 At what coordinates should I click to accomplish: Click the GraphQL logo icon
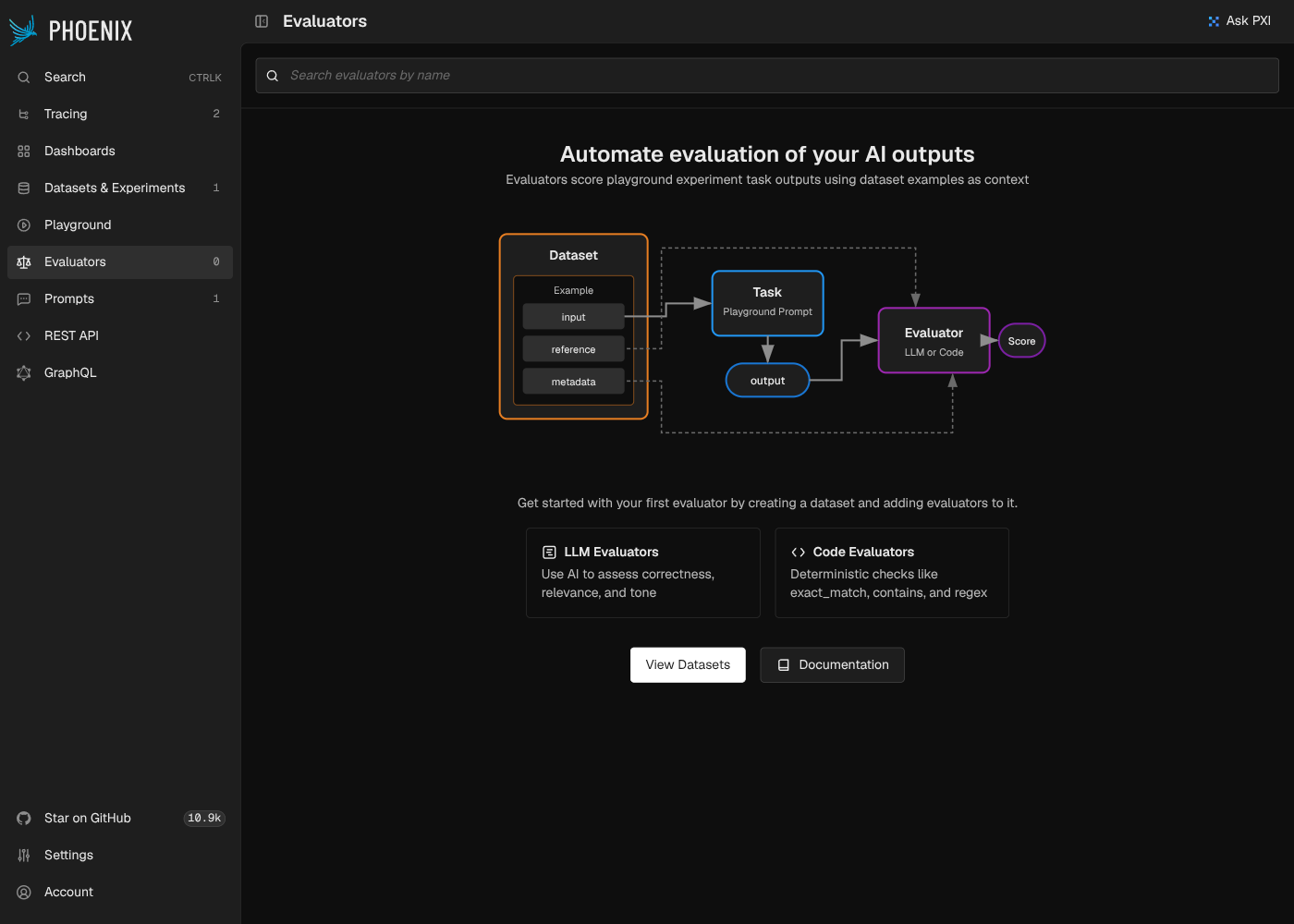tap(24, 373)
